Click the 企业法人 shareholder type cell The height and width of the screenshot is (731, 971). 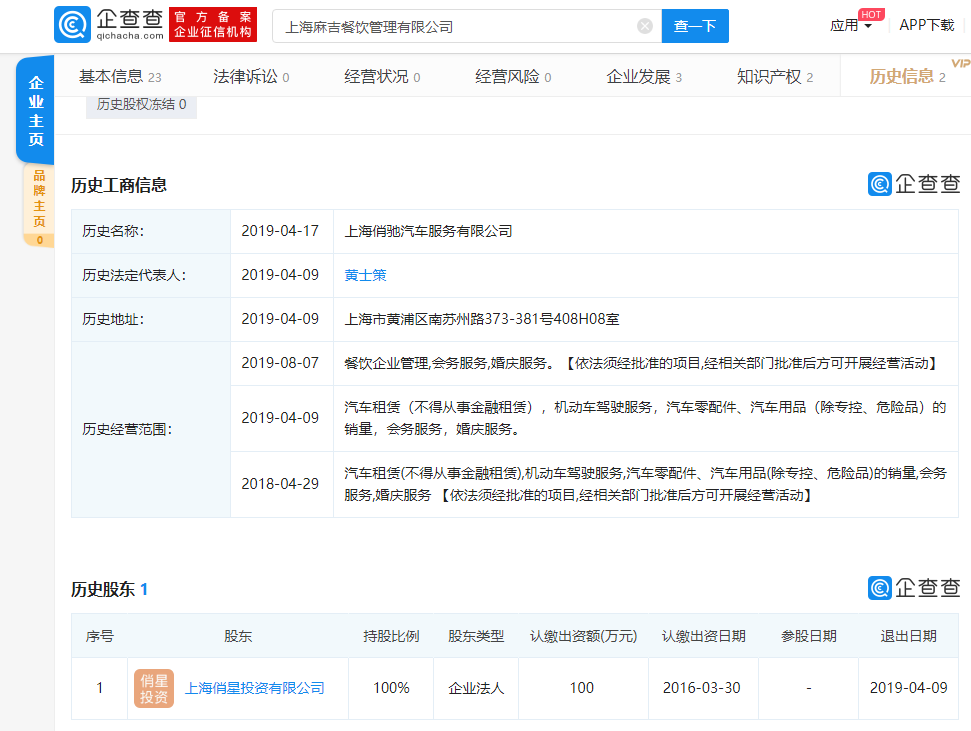pyautogui.click(x=476, y=688)
